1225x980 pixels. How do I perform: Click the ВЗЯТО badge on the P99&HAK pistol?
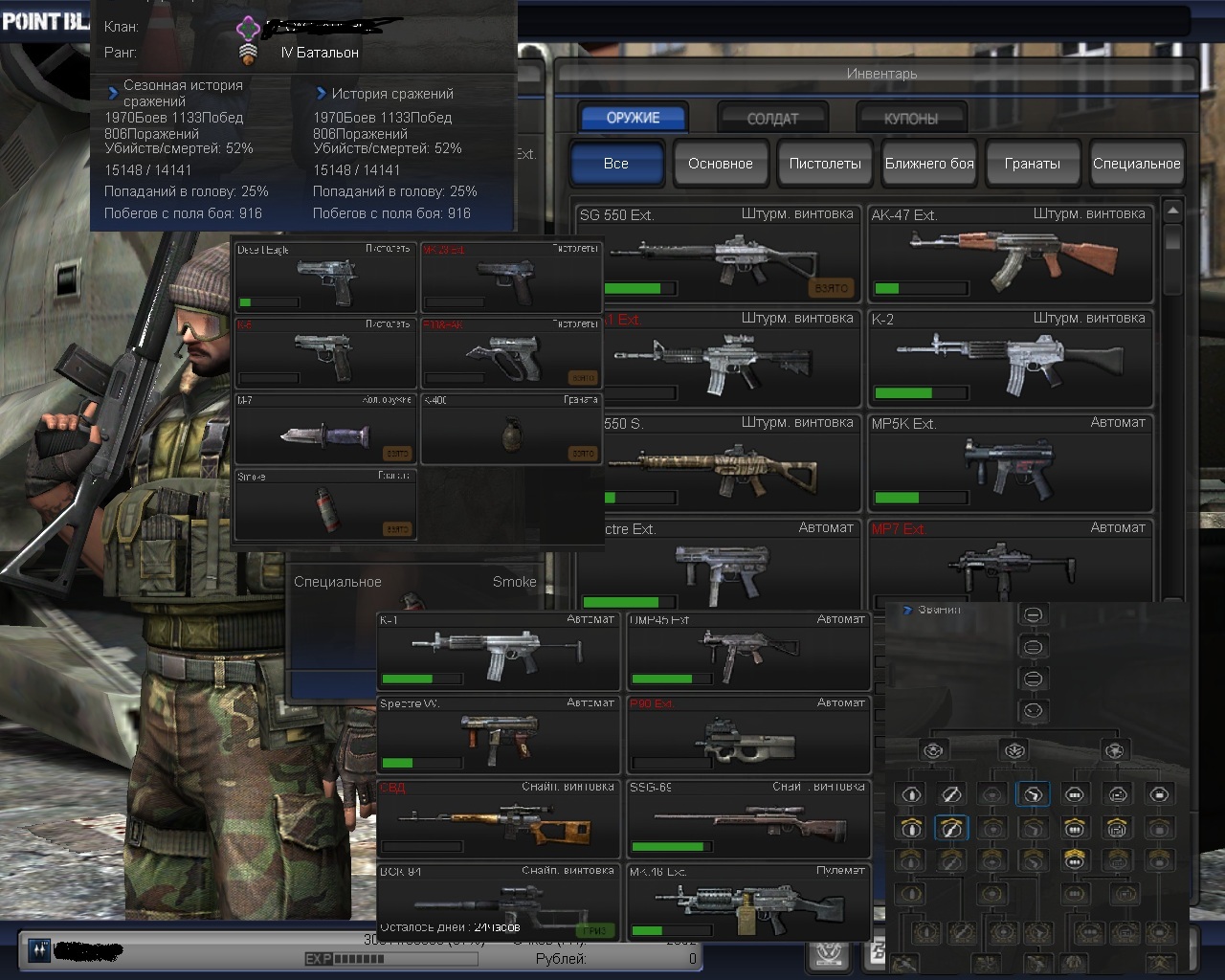[583, 377]
